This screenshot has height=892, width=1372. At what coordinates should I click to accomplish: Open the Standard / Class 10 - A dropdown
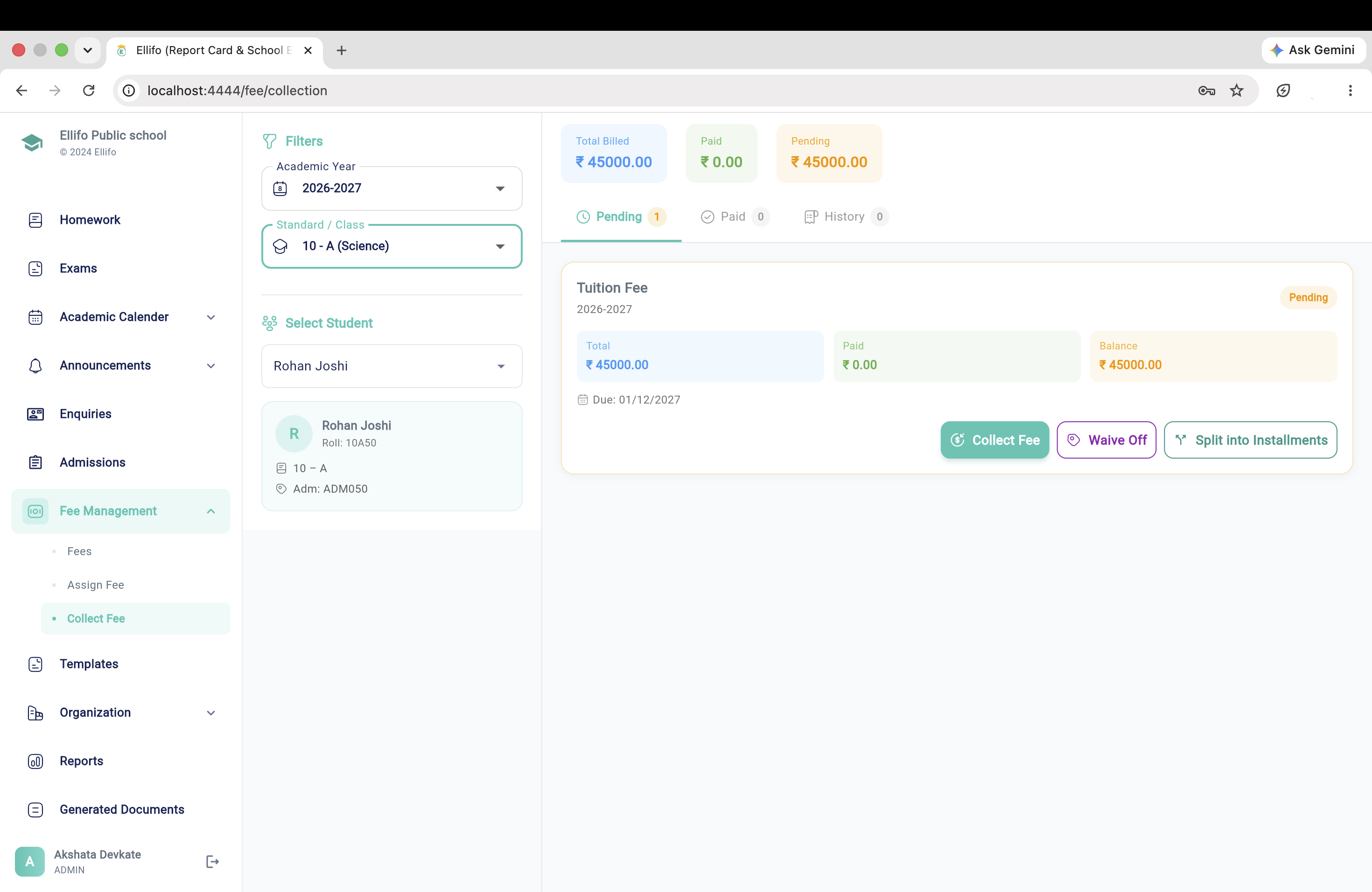click(392, 246)
